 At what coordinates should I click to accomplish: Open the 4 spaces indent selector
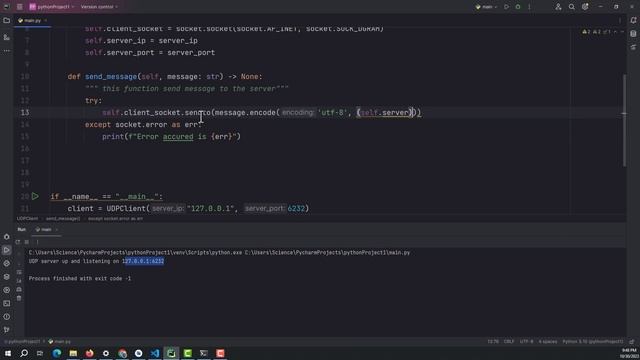(548, 342)
